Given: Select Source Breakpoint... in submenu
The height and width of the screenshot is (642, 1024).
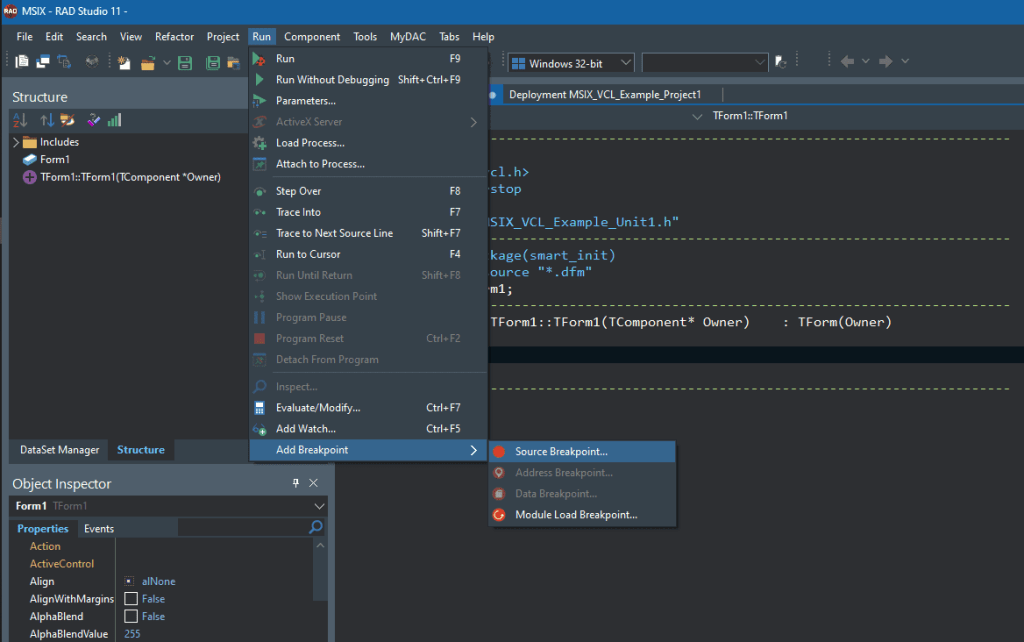Looking at the screenshot, I should click(582, 452).
